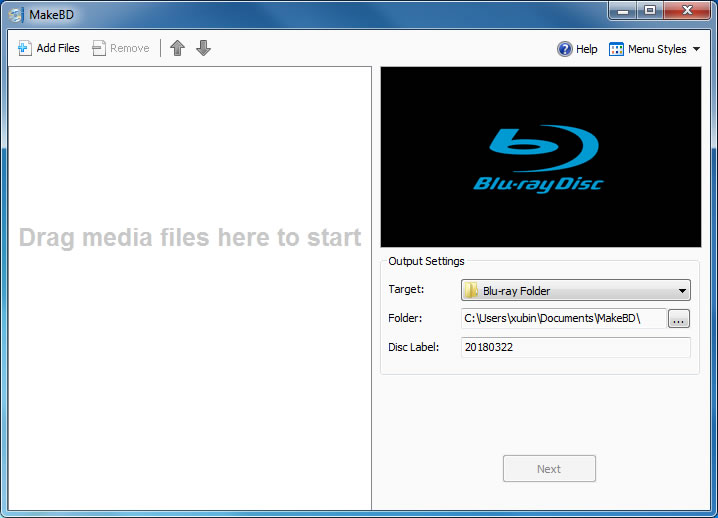Open the Menu Styles dropdown
Viewport: 718px width, 518px height.
pyautogui.click(x=655, y=49)
